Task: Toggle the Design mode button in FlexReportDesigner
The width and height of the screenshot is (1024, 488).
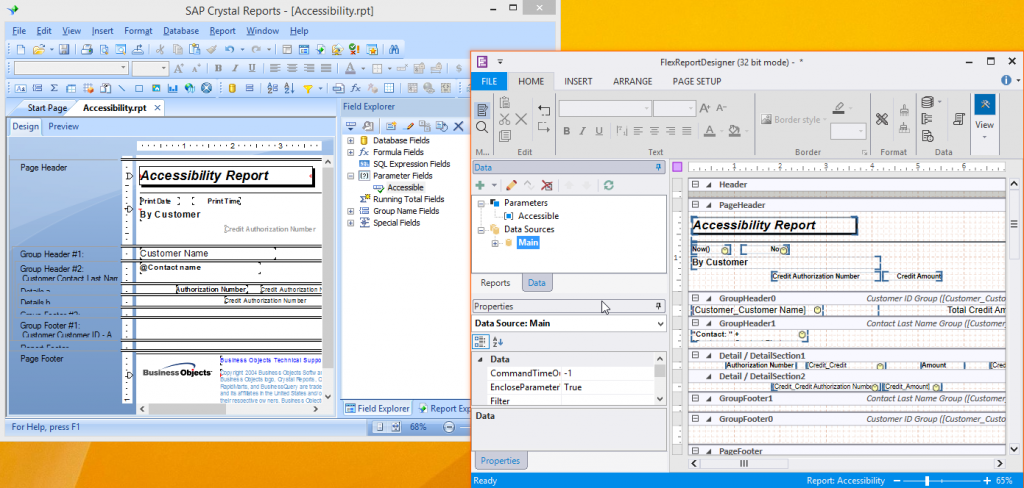Action: (482, 109)
